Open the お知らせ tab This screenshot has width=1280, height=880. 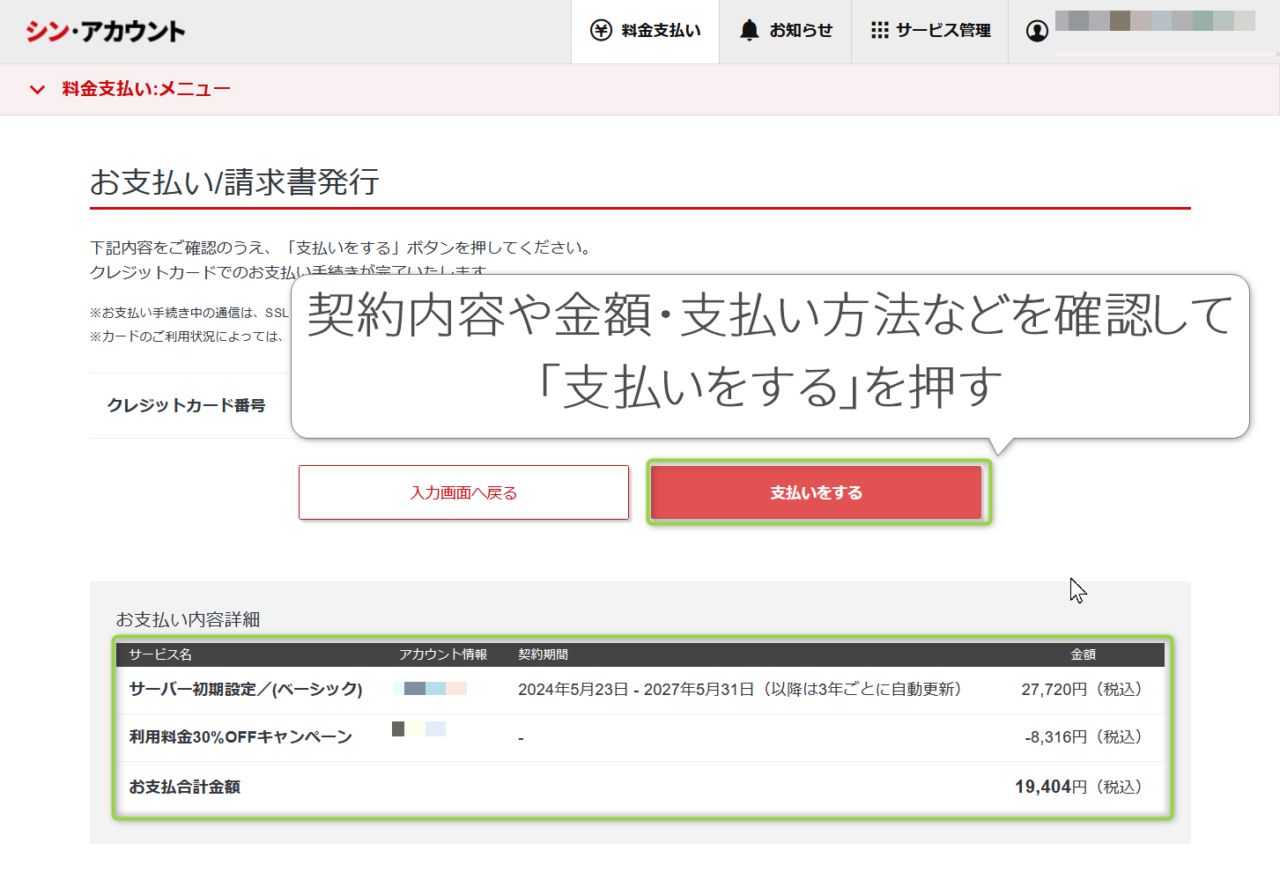786,31
